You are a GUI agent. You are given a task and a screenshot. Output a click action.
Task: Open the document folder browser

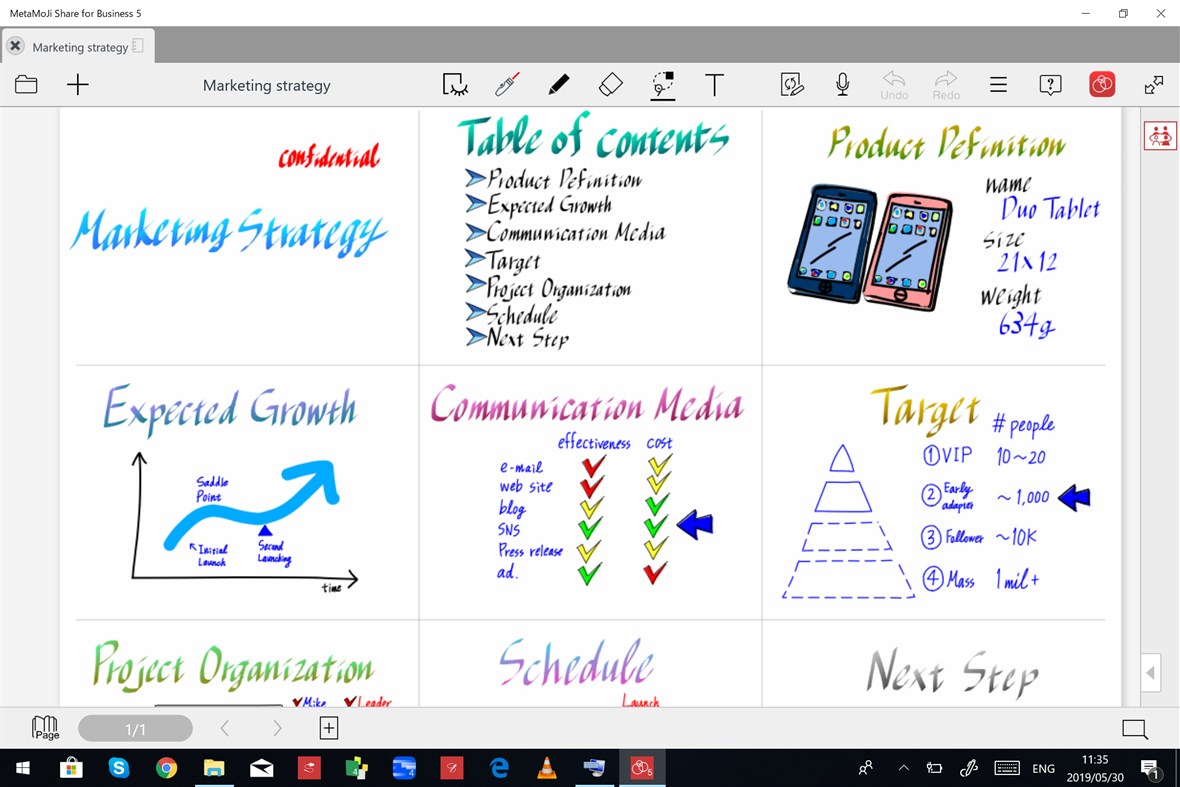click(26, 84)
